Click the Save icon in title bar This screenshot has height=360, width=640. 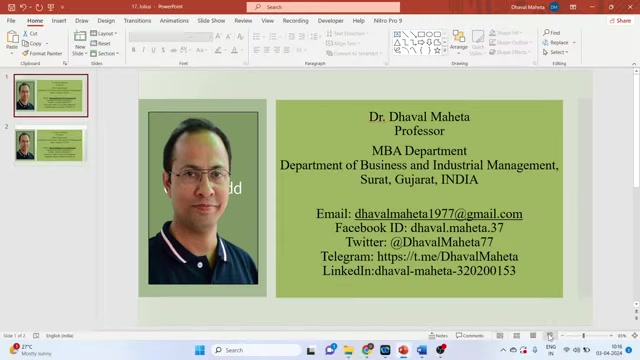[x=11, y=7]
